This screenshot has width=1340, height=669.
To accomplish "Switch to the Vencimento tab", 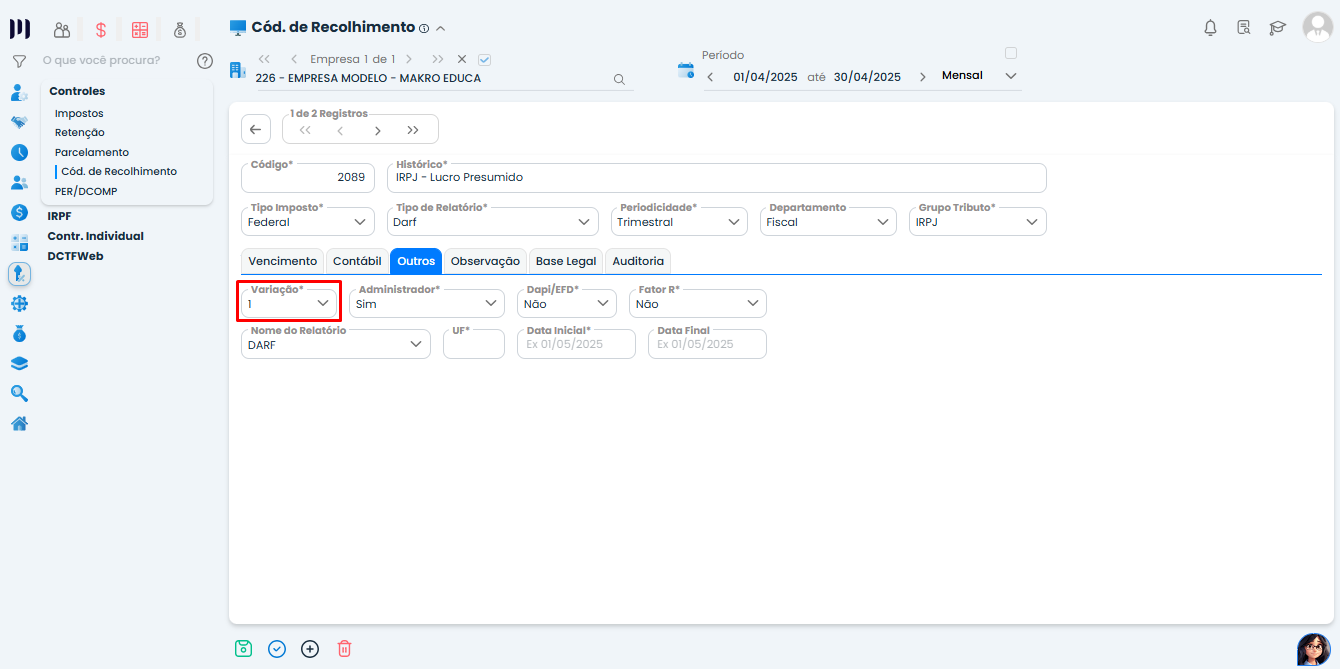I will 282,261.
